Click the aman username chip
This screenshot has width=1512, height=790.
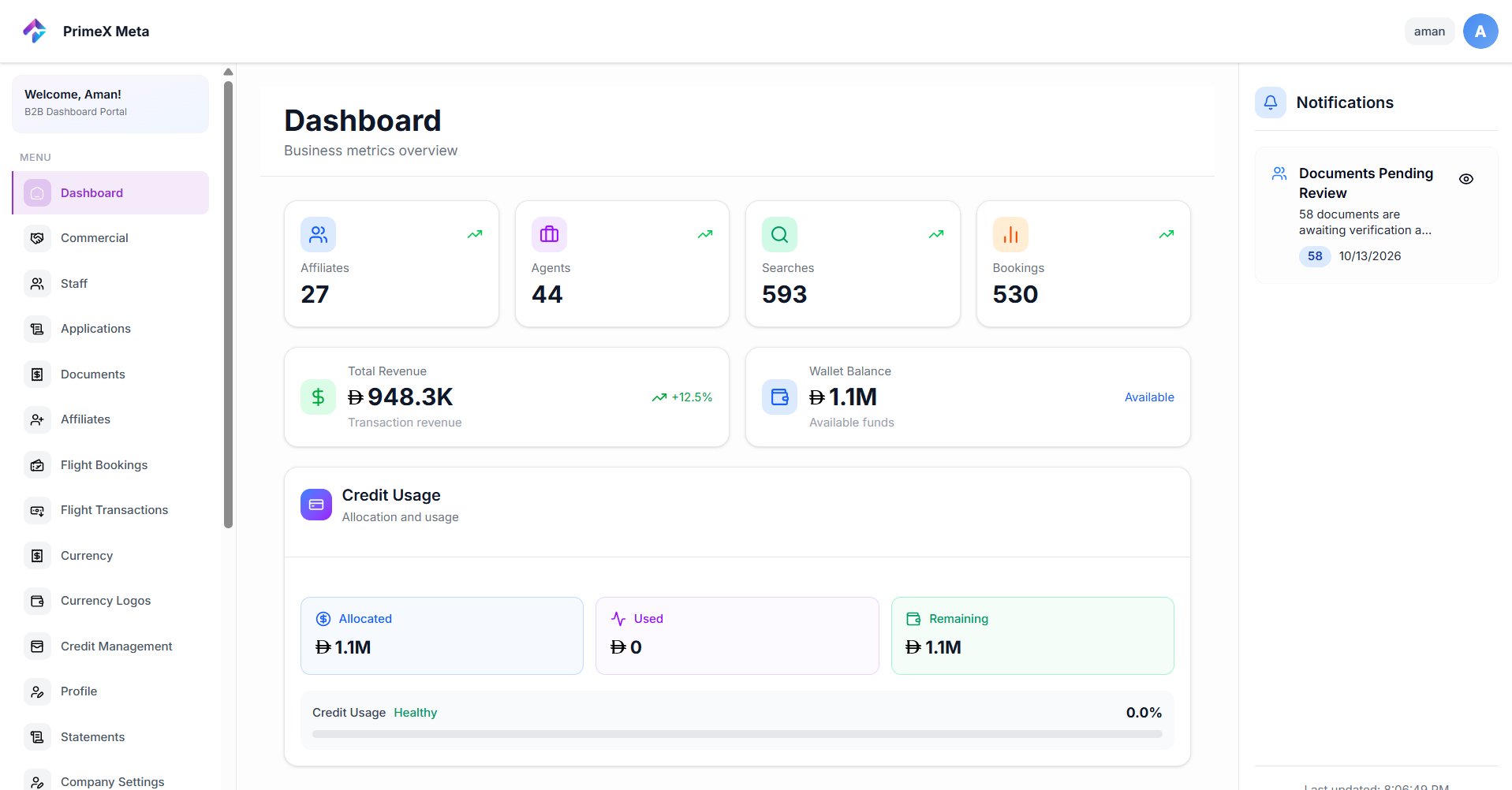(x=1429, y=32)
